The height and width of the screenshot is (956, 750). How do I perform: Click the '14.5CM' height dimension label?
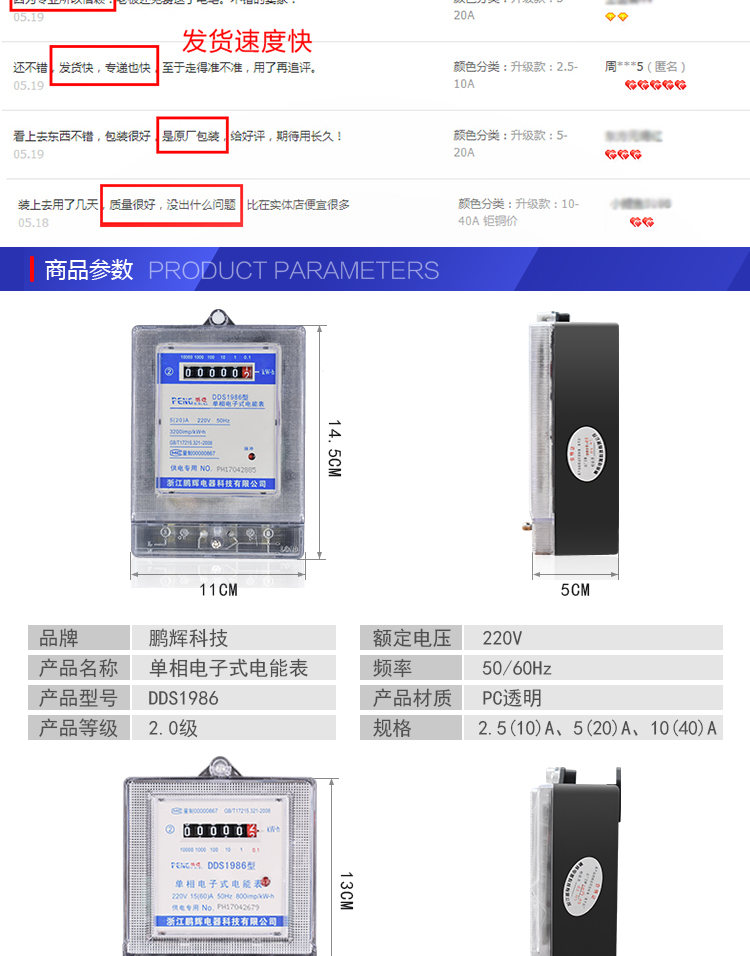click(334, 448)
